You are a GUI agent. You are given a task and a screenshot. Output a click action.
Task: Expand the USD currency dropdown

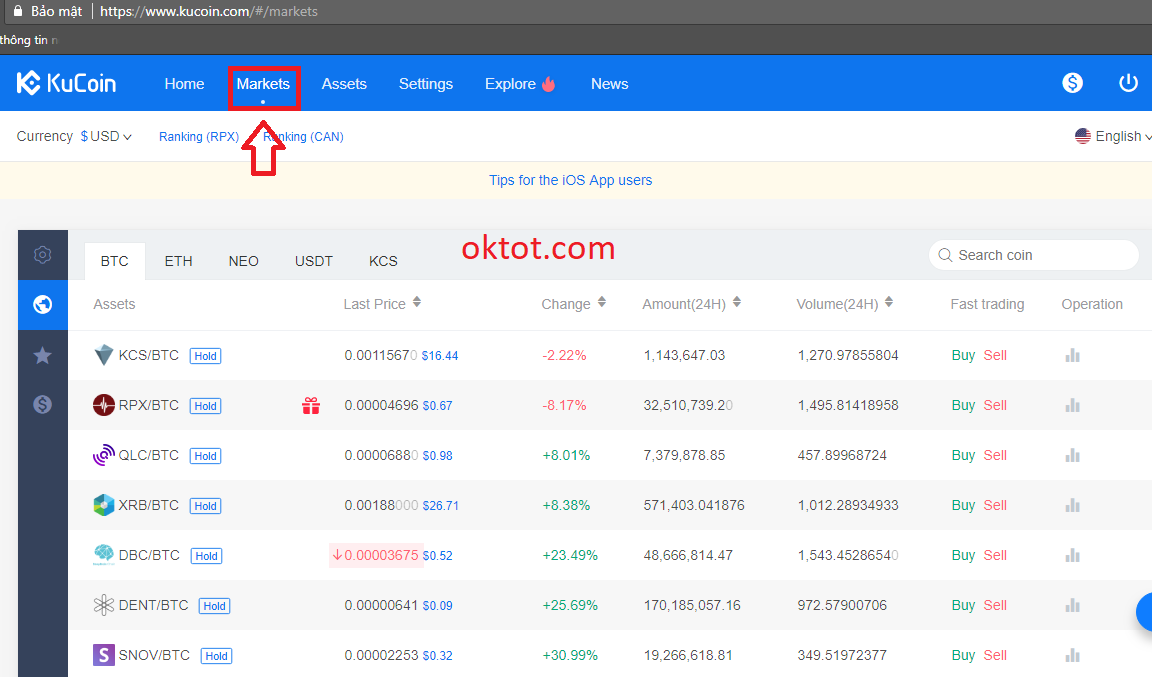(106, 136)
